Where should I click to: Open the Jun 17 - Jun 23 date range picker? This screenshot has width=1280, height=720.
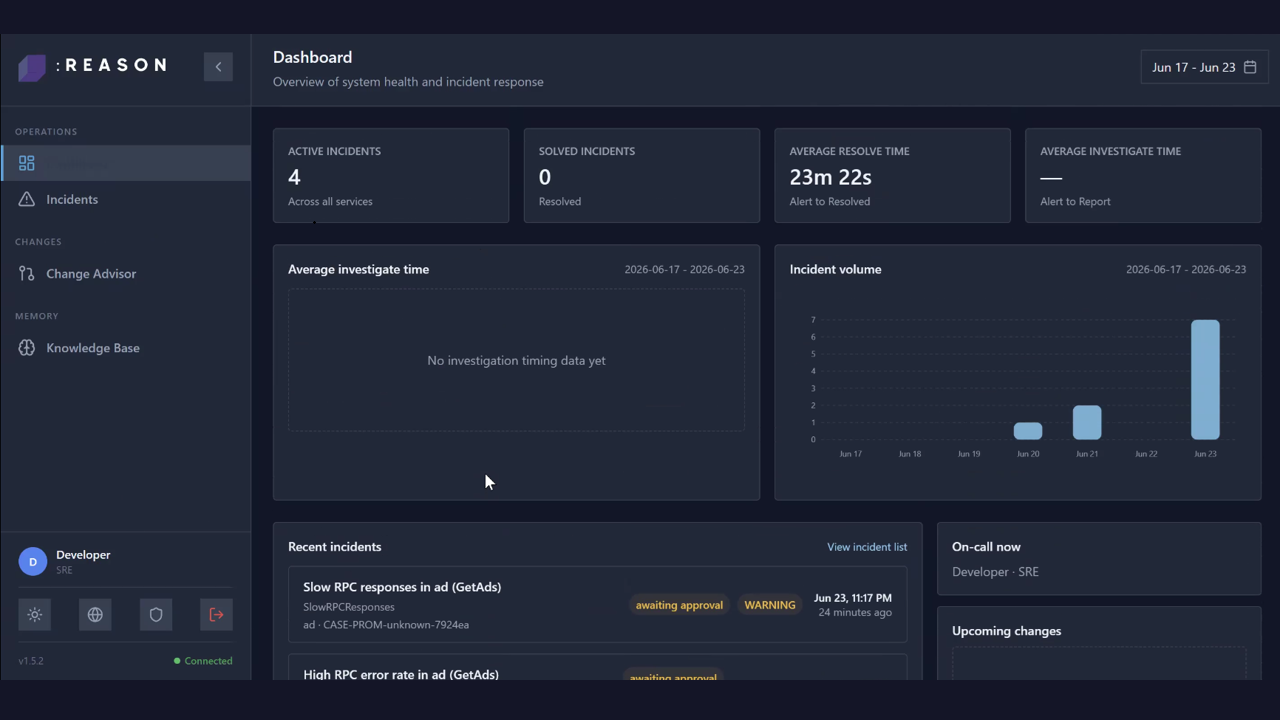point(1204,67)
